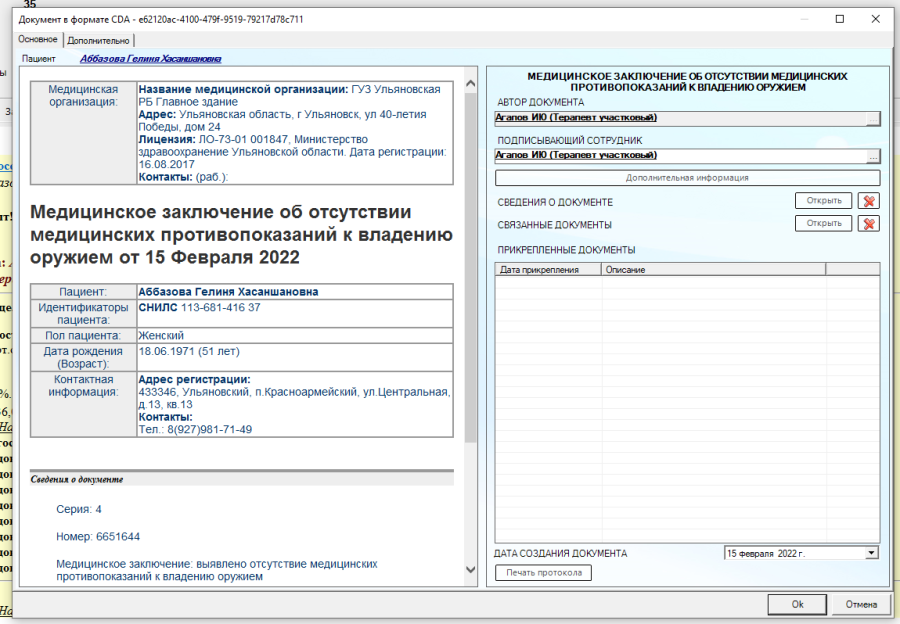This screenshot has width=900, height=624.
Task: Click scroll down arrow of document preview
Action: coord(471,569)
